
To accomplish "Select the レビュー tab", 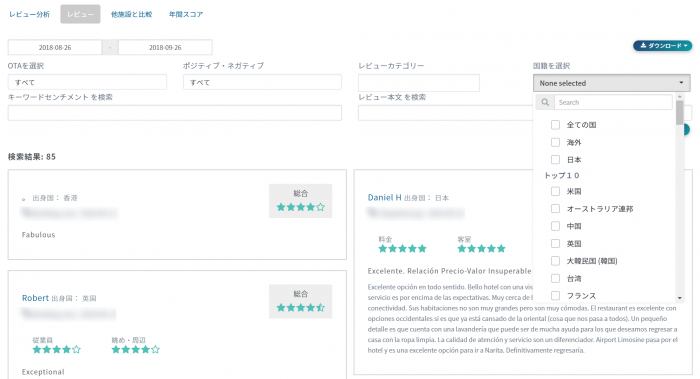I will point(80,14).
